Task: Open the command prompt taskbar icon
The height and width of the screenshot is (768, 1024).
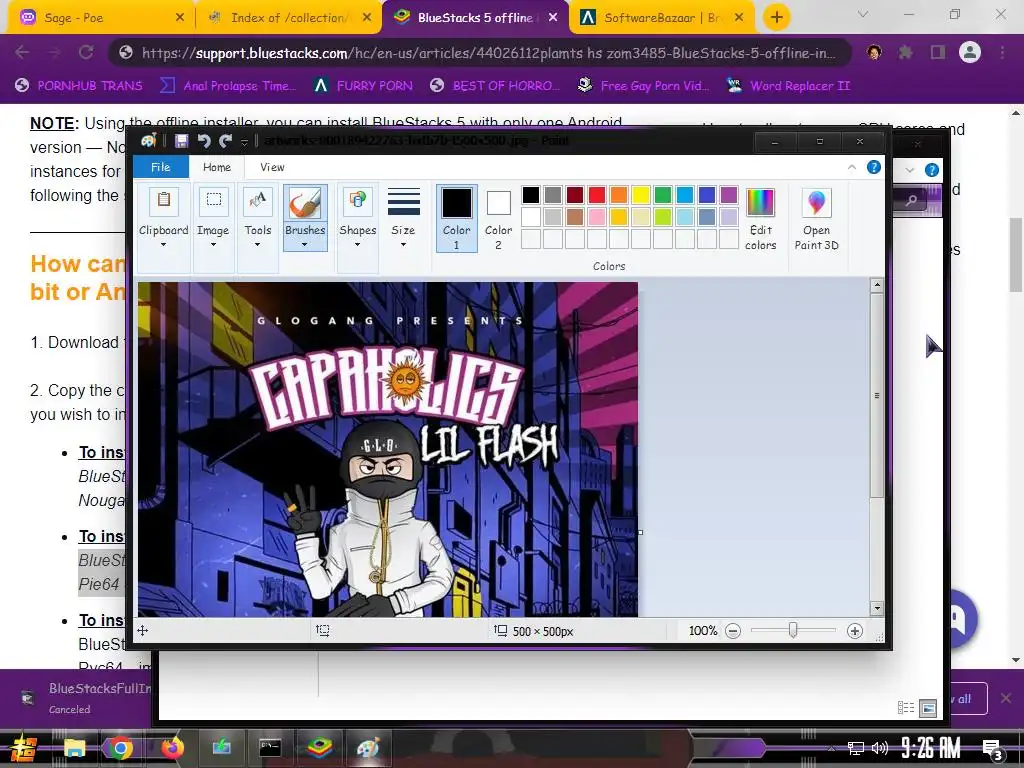Action: coord(270,748)
